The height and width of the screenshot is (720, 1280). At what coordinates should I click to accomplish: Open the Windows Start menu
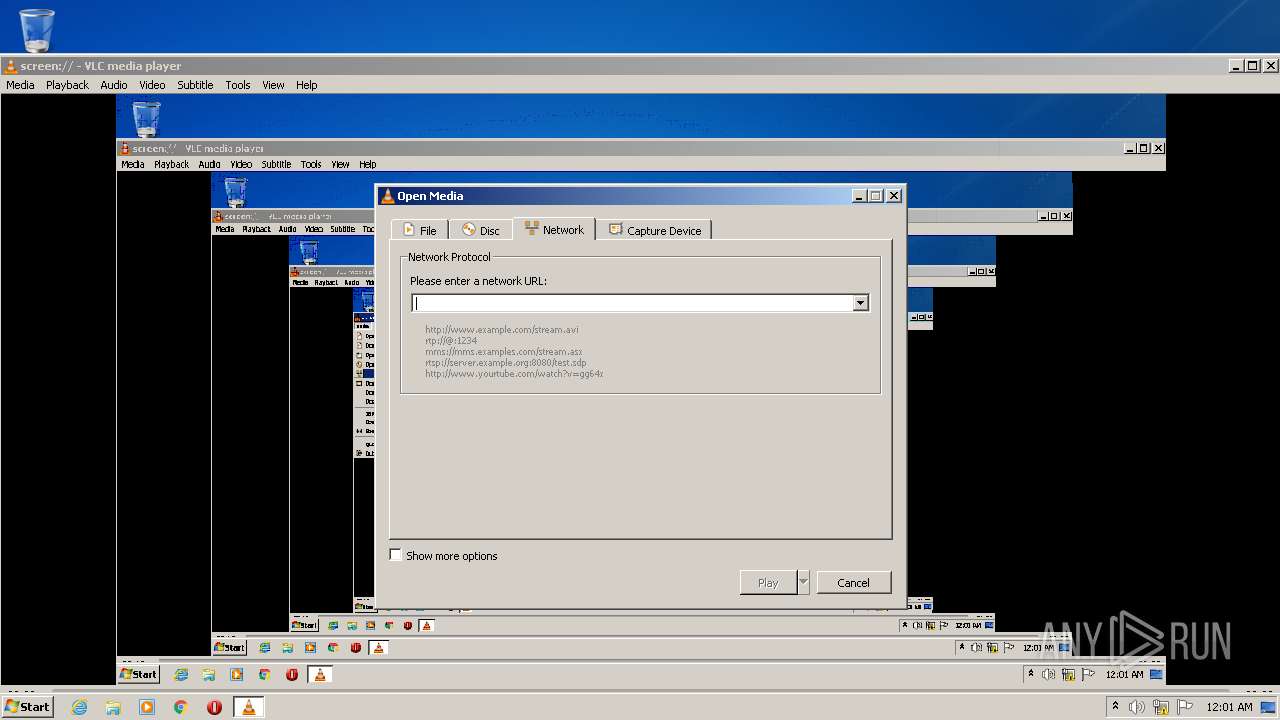pyautogui.click(x=27, y=706)
